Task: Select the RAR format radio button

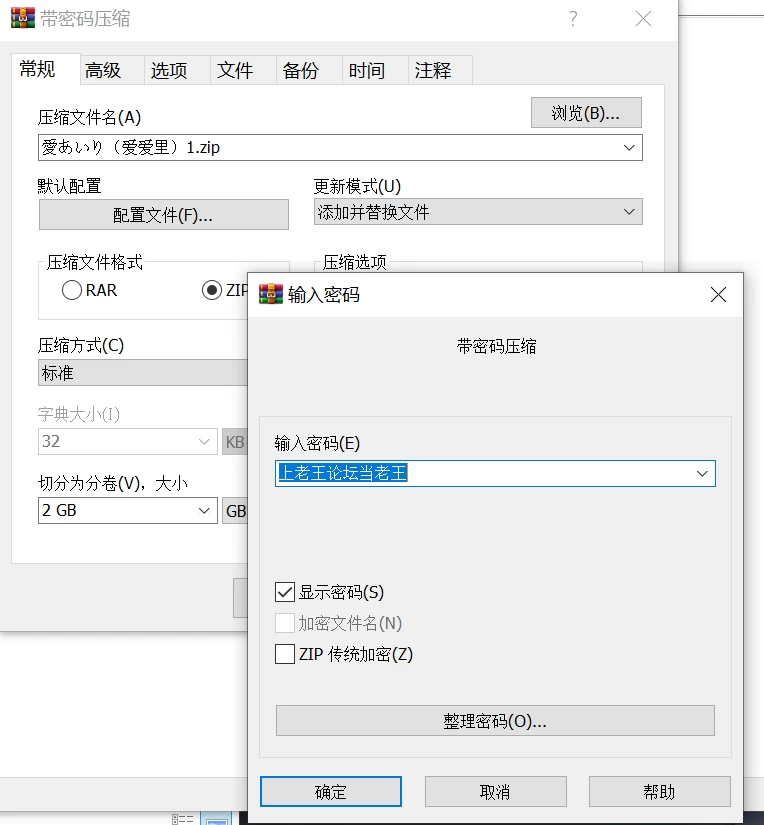Action: (72, 290)
